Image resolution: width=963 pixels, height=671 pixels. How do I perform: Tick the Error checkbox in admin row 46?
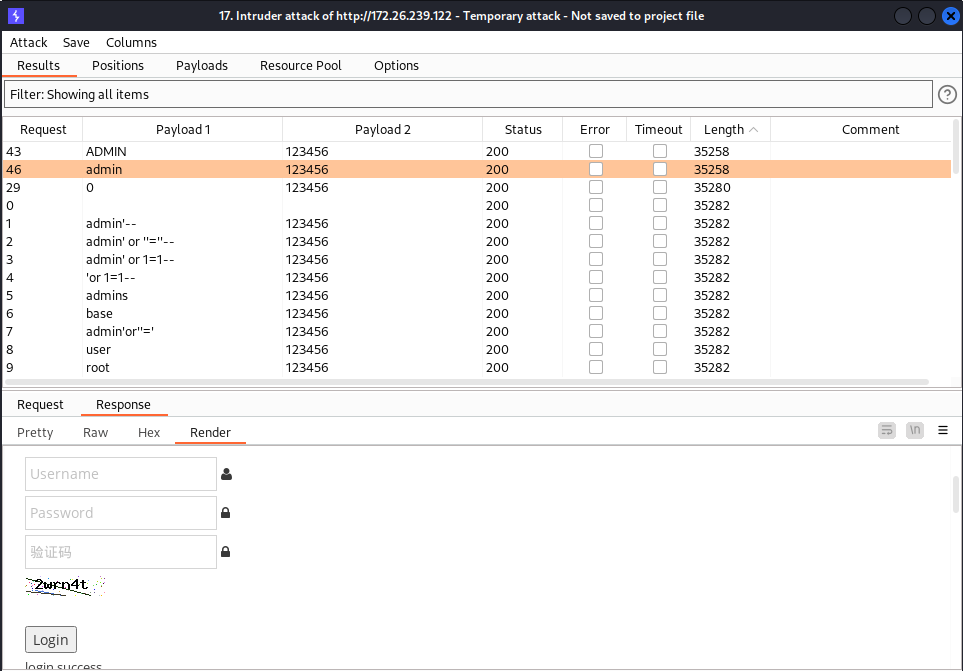(596, 169)
